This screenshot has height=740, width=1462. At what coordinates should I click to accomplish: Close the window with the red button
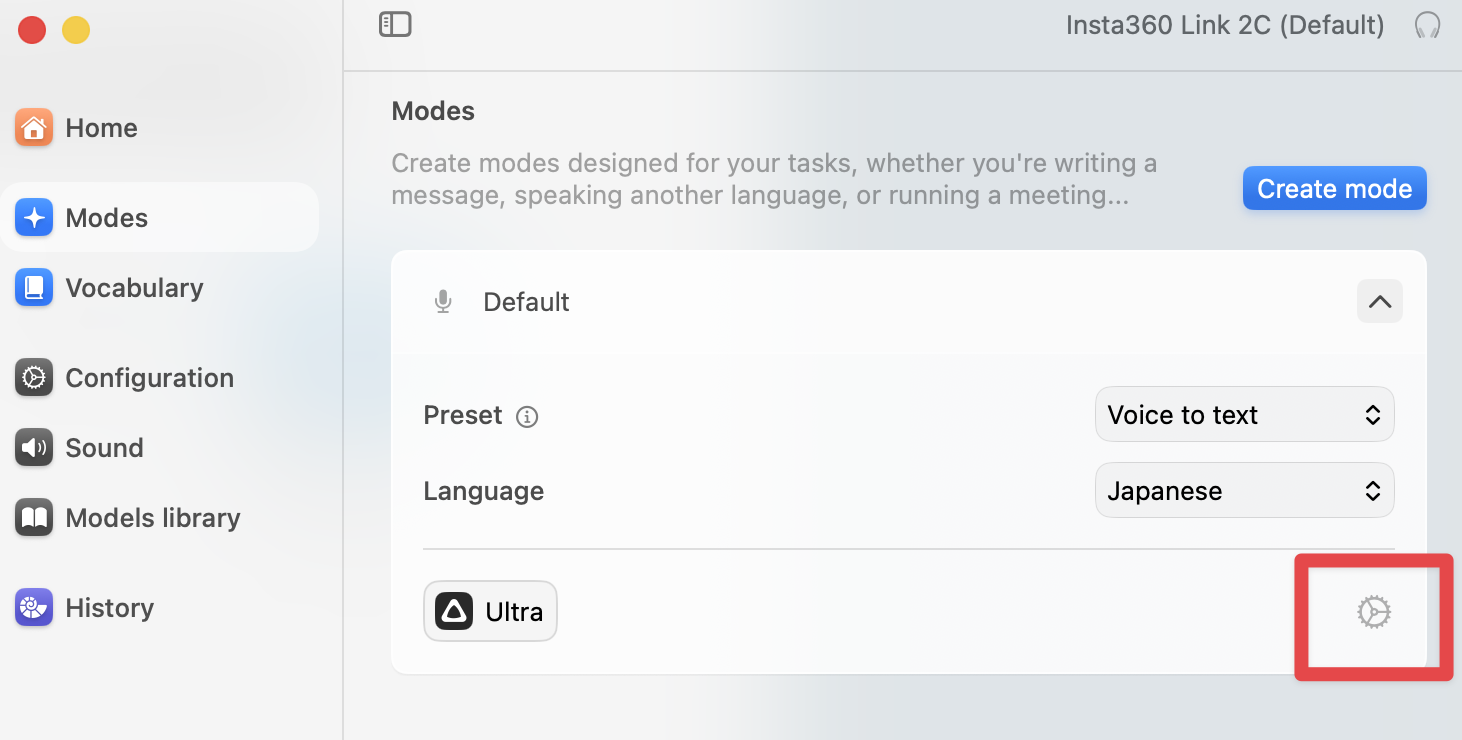pyautogui.click(x=32, y=30)
